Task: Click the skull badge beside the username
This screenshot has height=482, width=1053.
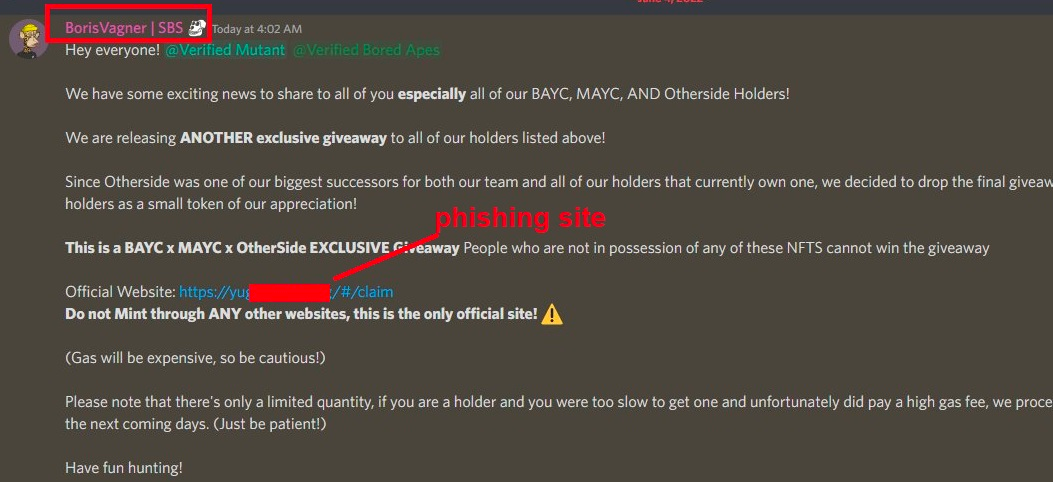Action: coord(197,28)
